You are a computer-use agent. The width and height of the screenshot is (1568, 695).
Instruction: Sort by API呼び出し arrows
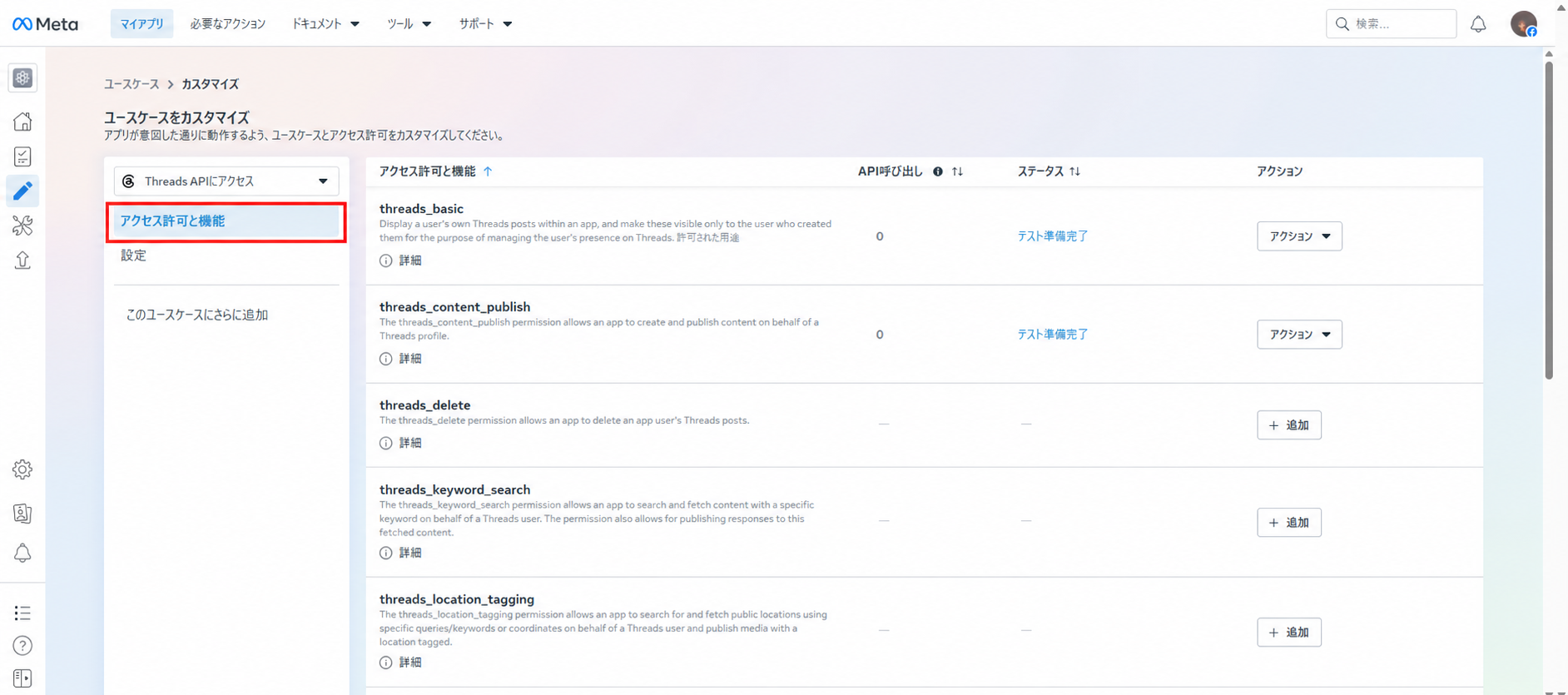(x=958, y=171)
